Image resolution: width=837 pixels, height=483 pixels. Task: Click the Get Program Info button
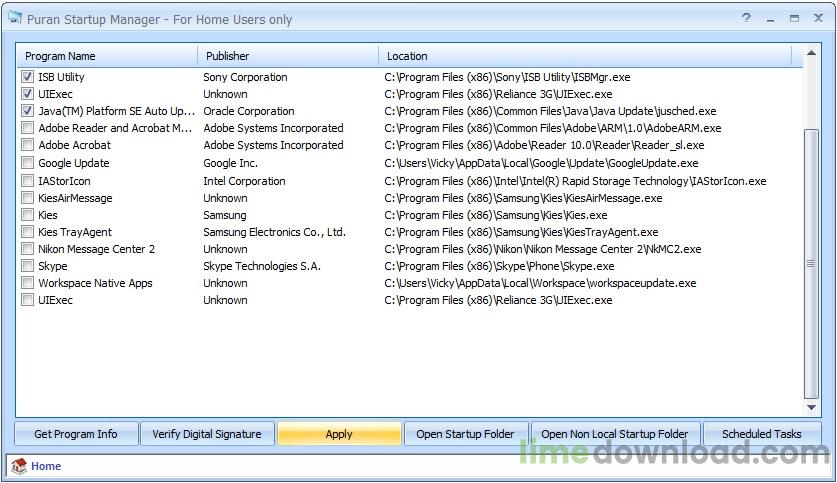click(x=76, y=434)
